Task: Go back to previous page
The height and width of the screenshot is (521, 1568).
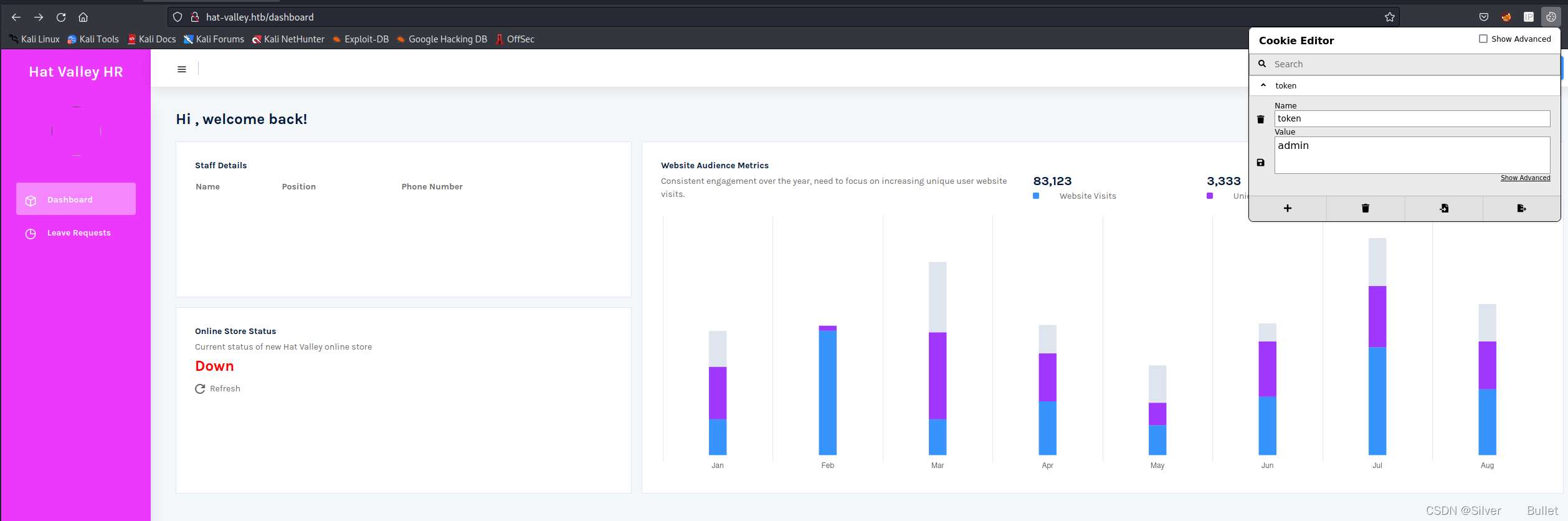Action: [x=16, y=17]
